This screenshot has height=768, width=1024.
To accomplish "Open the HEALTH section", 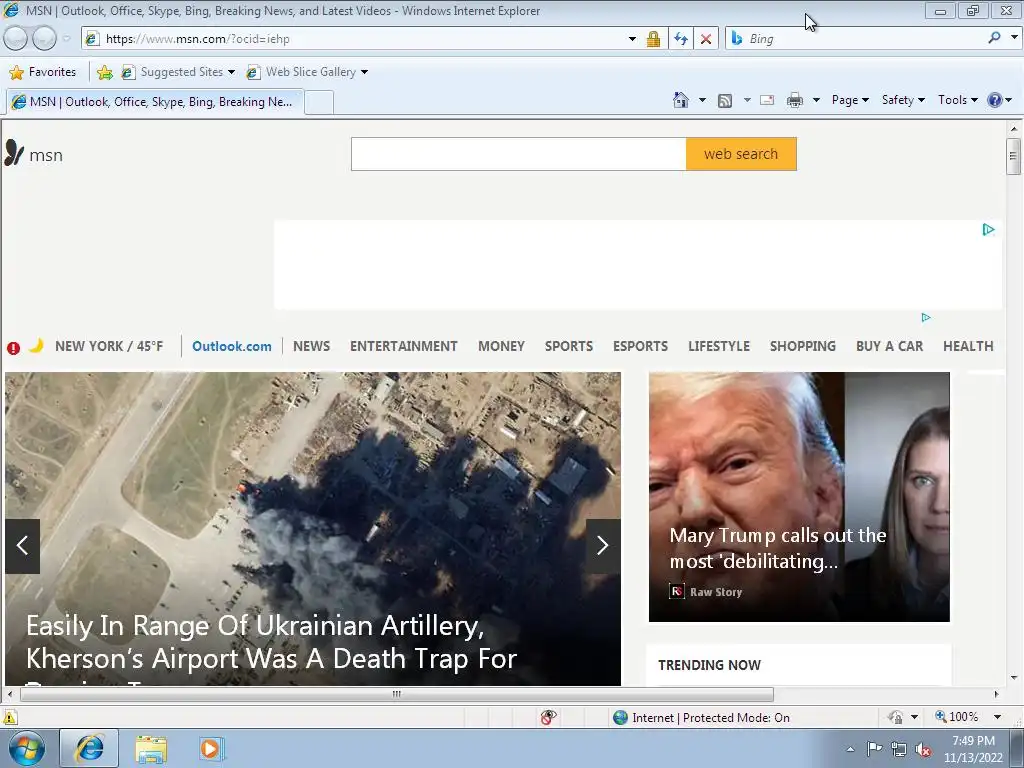I will click(x=968, y=346).
